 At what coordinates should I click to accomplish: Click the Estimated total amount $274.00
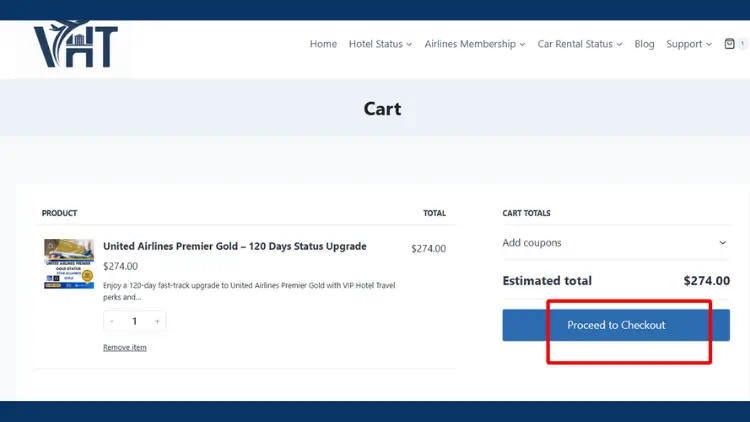click(706, 281)
